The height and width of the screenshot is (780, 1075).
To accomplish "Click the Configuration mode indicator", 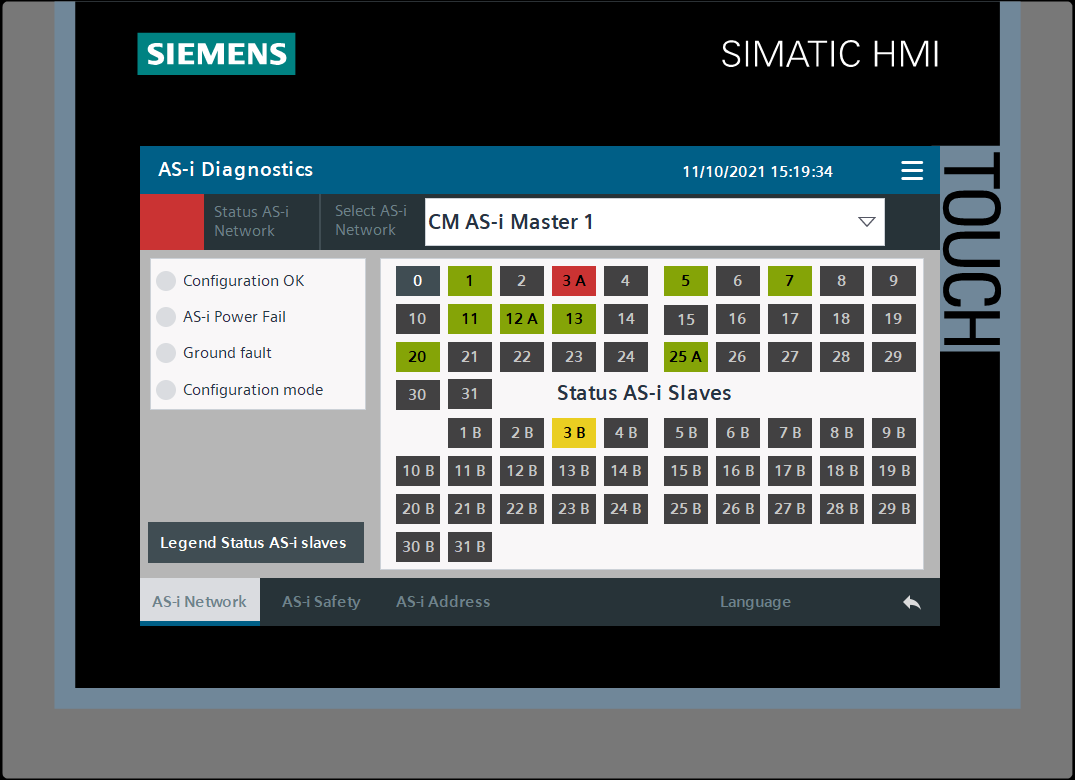I will [x=166, y=390].
